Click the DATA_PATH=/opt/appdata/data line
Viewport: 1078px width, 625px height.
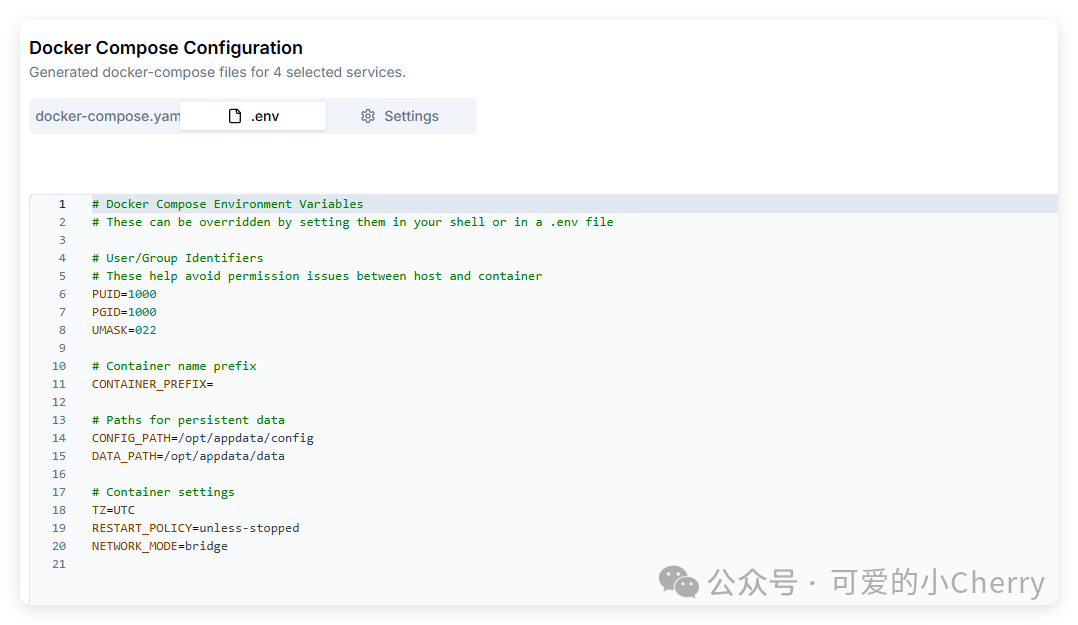pyautogui.click(x=188, y=456)
